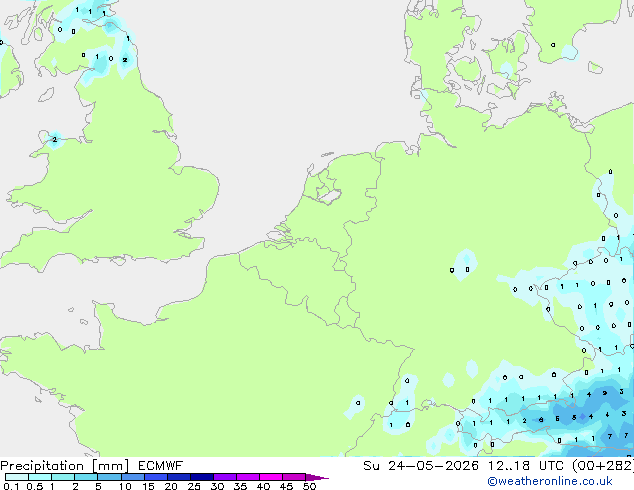Screen dimensions: 634x490
Task: Click the 40–45 mm magenta swatch
Action: pos(271,477)
